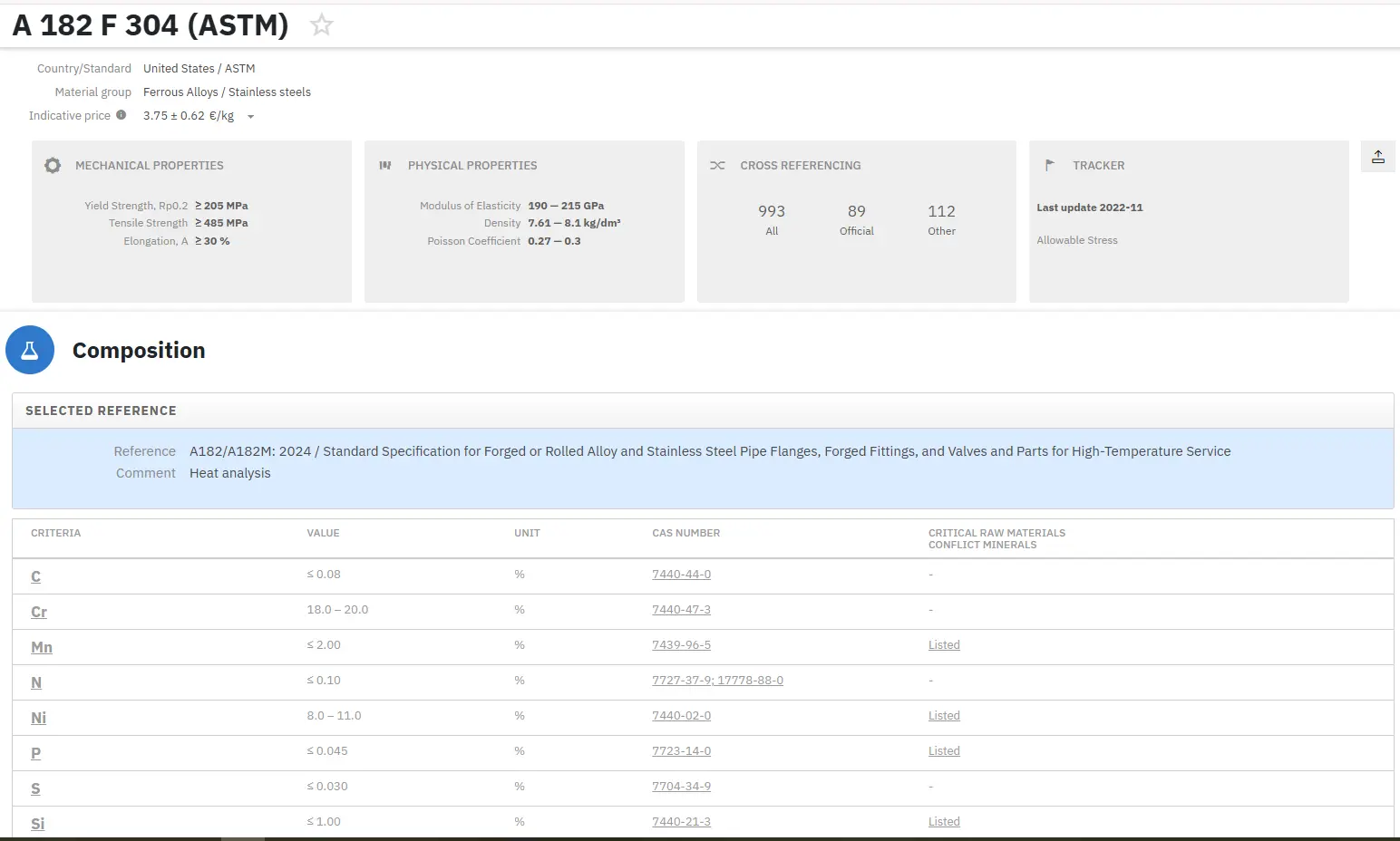Image resolution: width=1400 pixels, height=841 pixels.
Task: Open Mechanical Properties gear icon
Action: (53, 166)
